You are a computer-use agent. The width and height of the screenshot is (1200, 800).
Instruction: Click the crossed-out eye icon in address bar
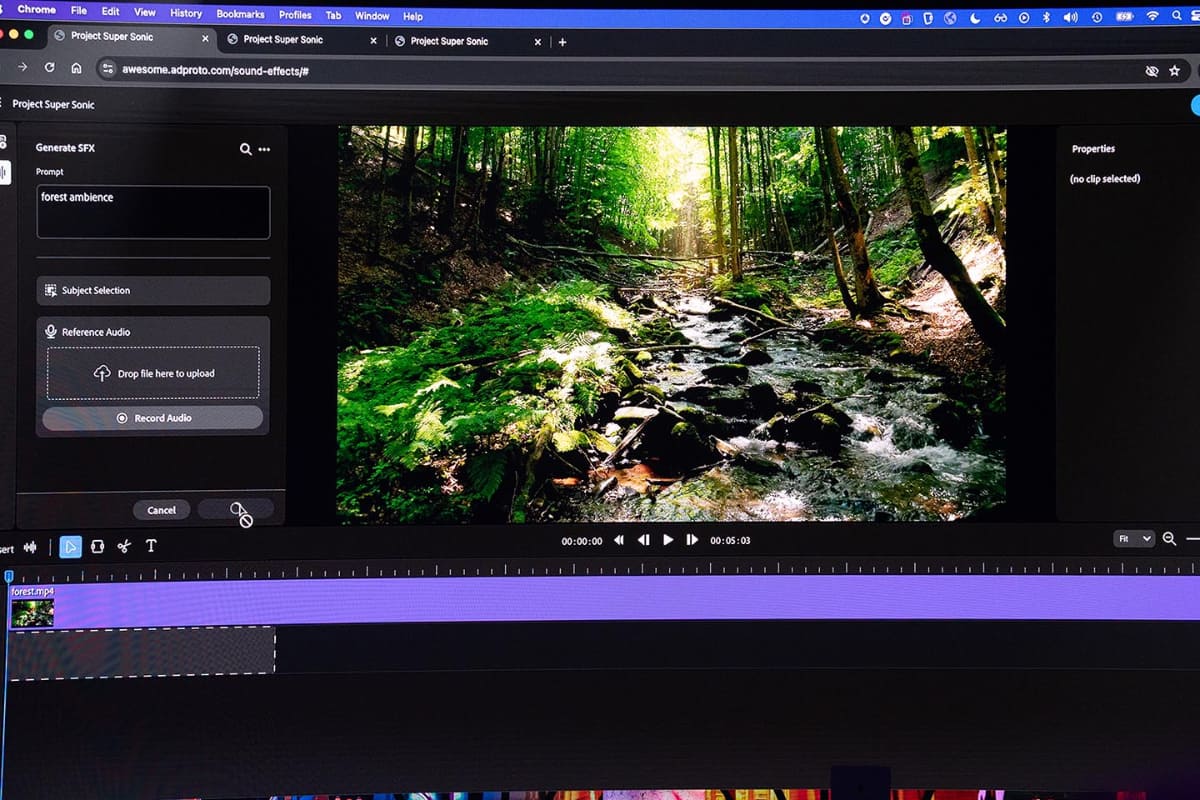pos(1151,71)
